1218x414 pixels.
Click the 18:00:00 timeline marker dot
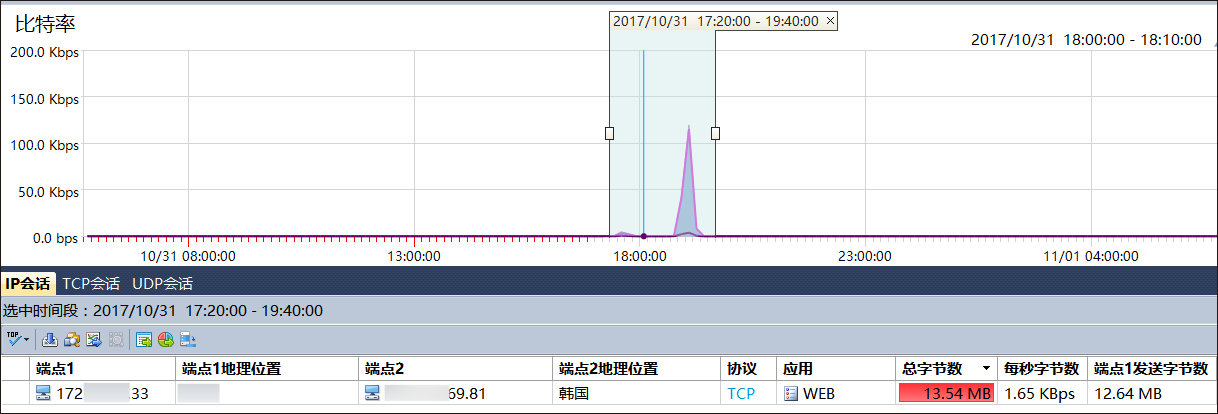coord(643,236)
